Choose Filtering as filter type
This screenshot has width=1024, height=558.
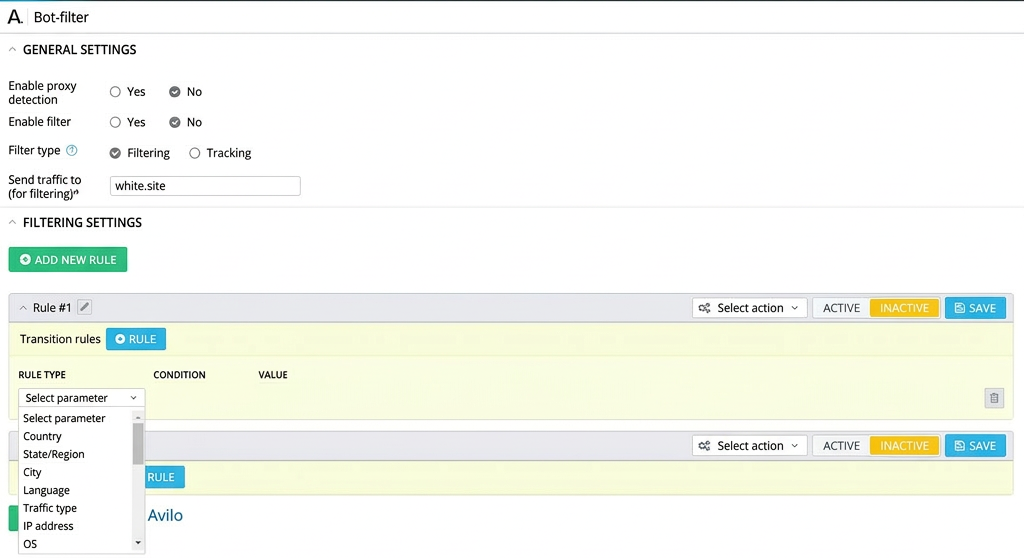click(x=116, y=153)
